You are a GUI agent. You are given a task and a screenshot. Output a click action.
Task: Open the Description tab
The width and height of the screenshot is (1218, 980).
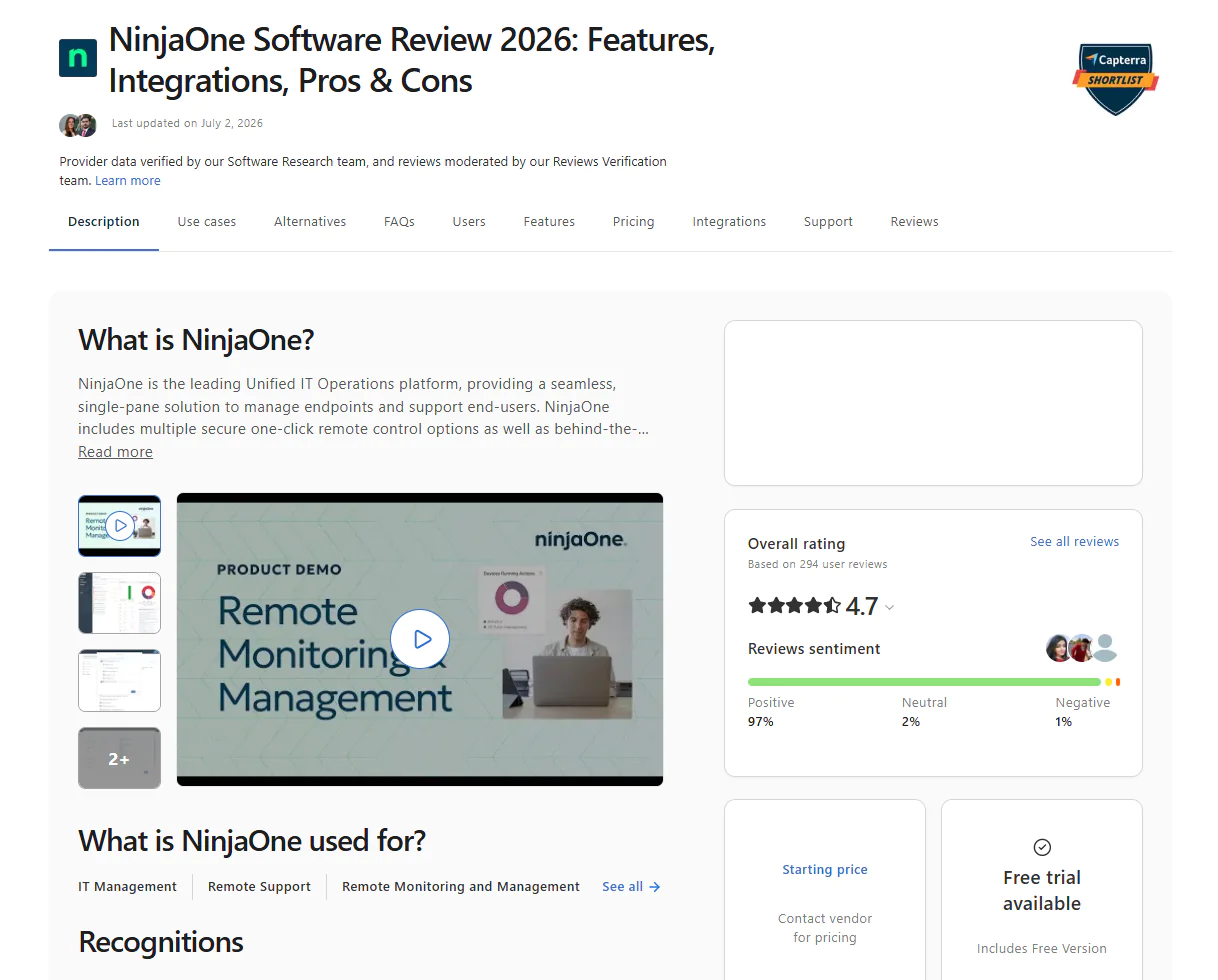tap(104, 222)
